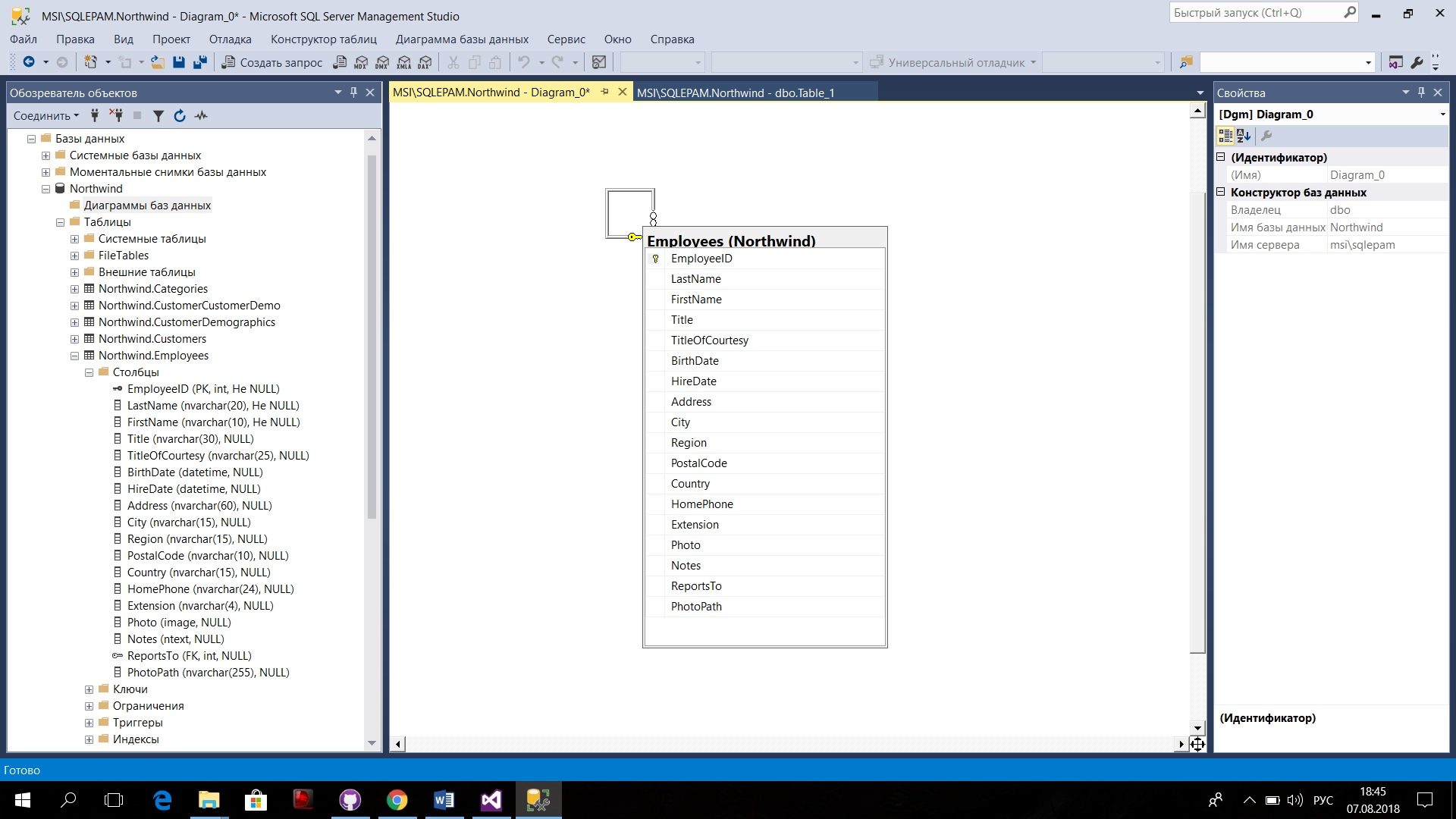Collapse the Northwind.Employees table node

click(74, 356)
